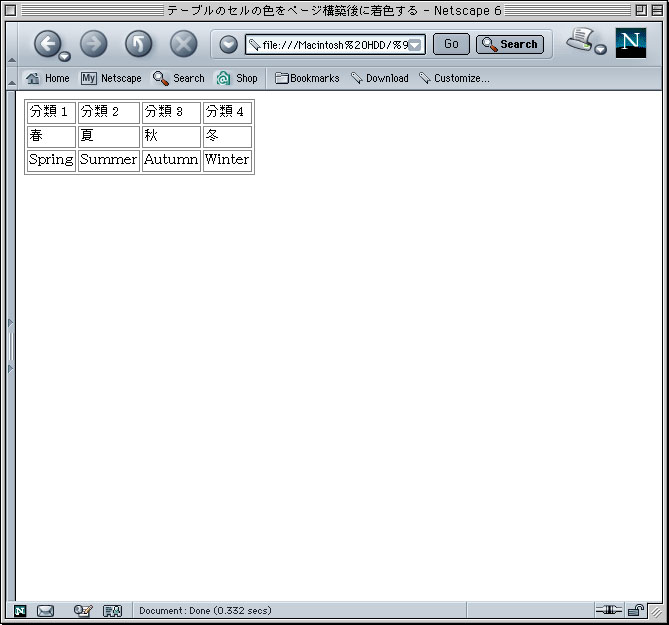Click the 春 table cell
Screen dimensions: 669x625
(x=51, y=137)
